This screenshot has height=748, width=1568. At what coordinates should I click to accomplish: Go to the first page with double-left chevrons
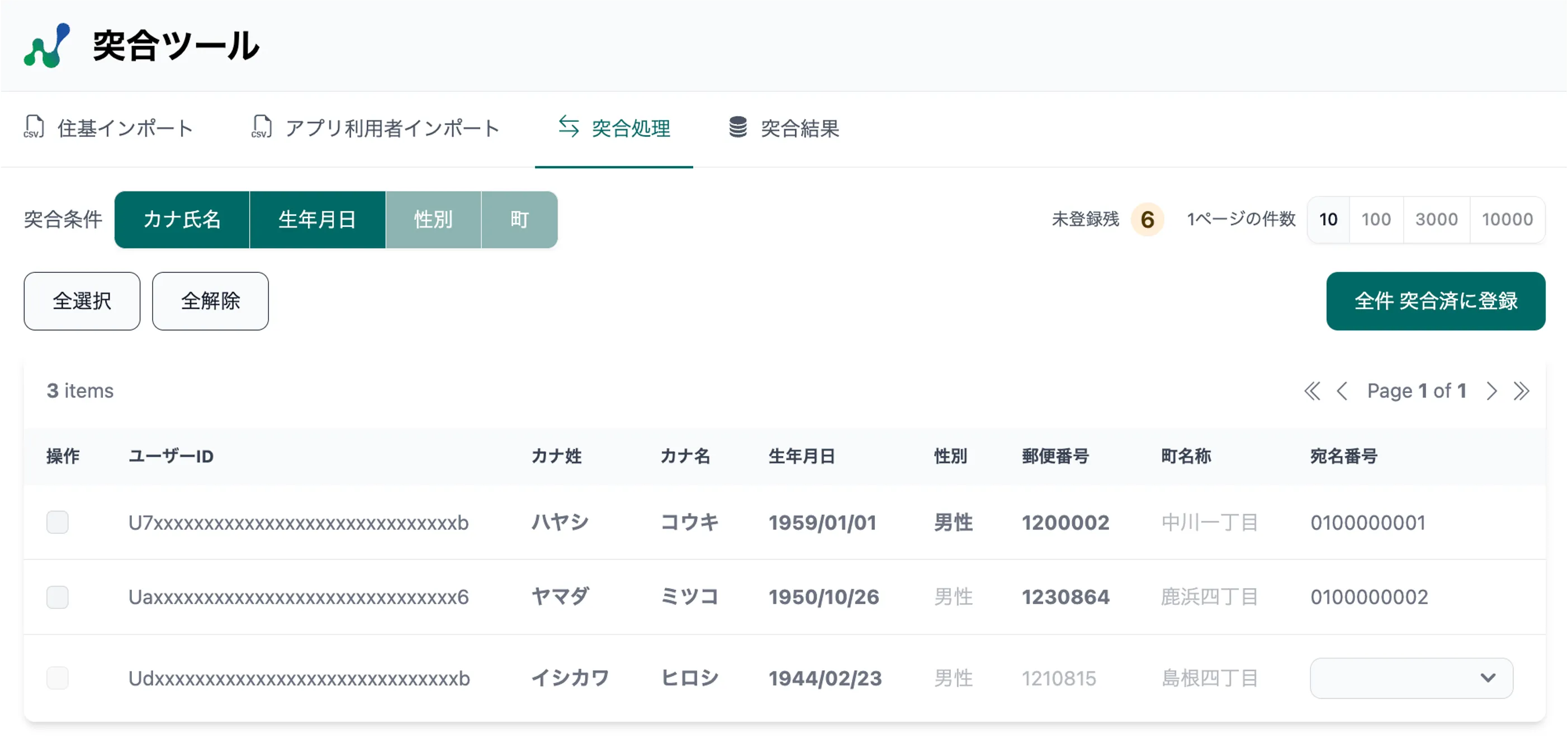(1313, 391)
